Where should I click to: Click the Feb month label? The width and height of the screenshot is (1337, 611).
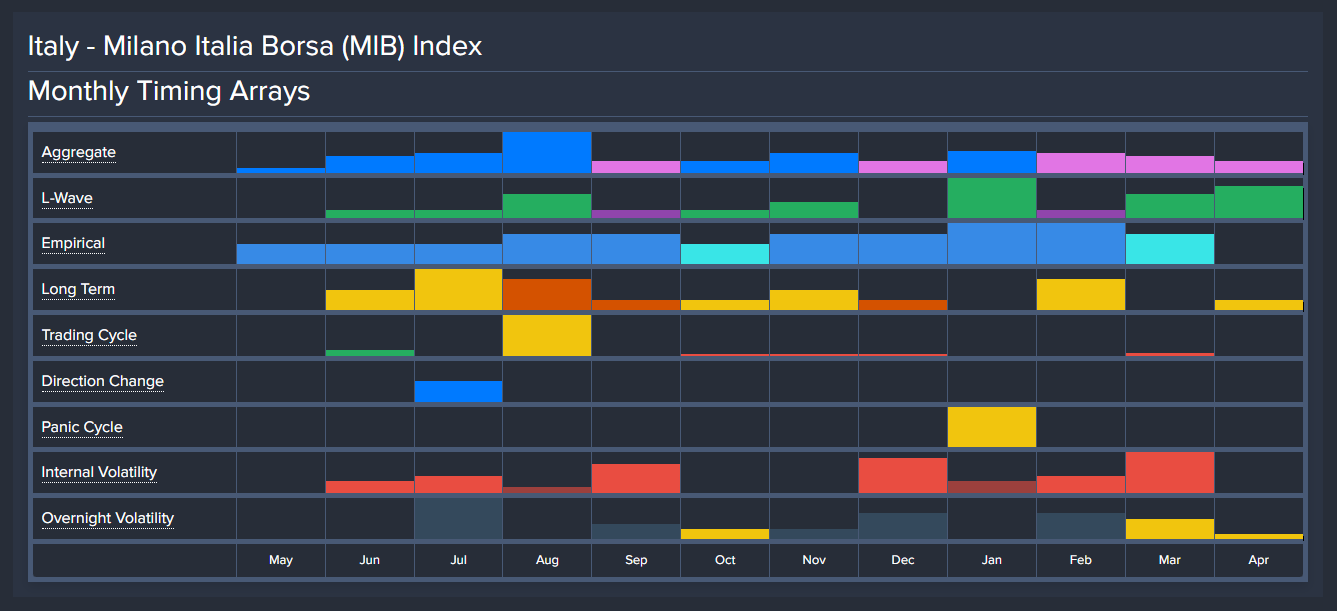(x=1081, y=560)
